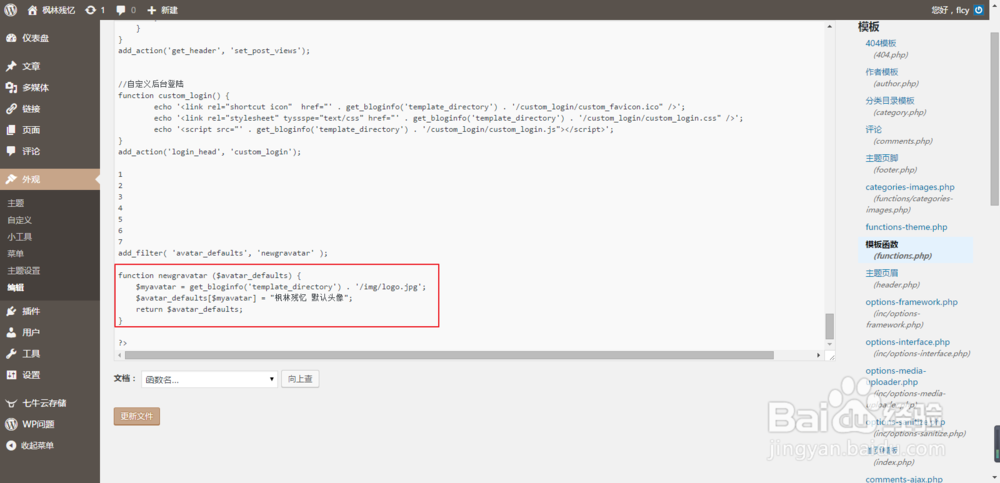Click the 七牛云存储 icon
The image size is (1000, 483).
pos(11,403)
